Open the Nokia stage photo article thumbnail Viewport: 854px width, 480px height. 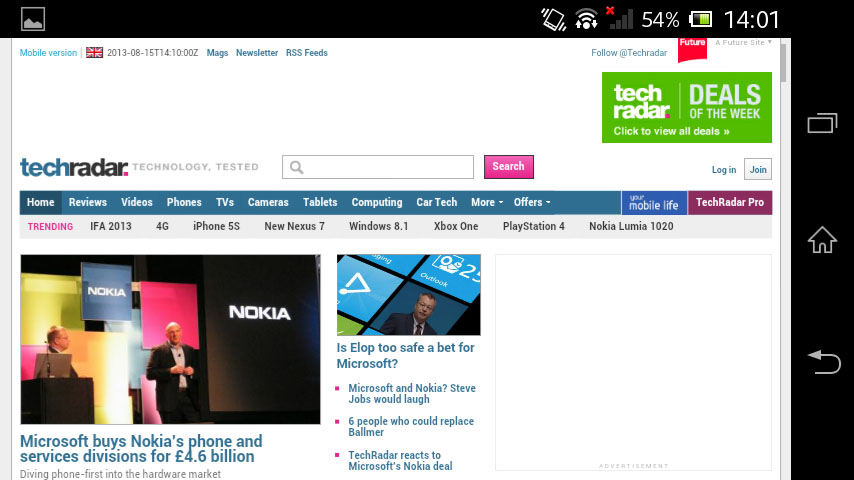(170, 339)
